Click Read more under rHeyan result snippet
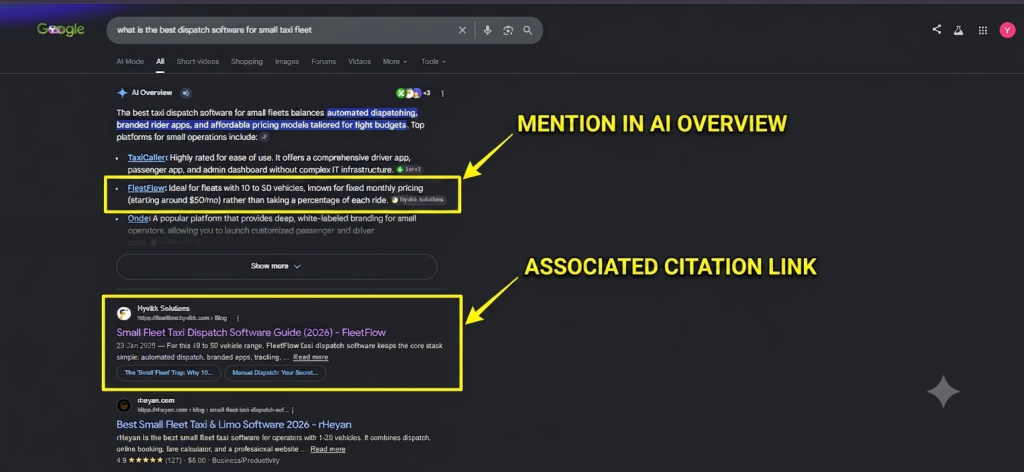 (328, 449)
